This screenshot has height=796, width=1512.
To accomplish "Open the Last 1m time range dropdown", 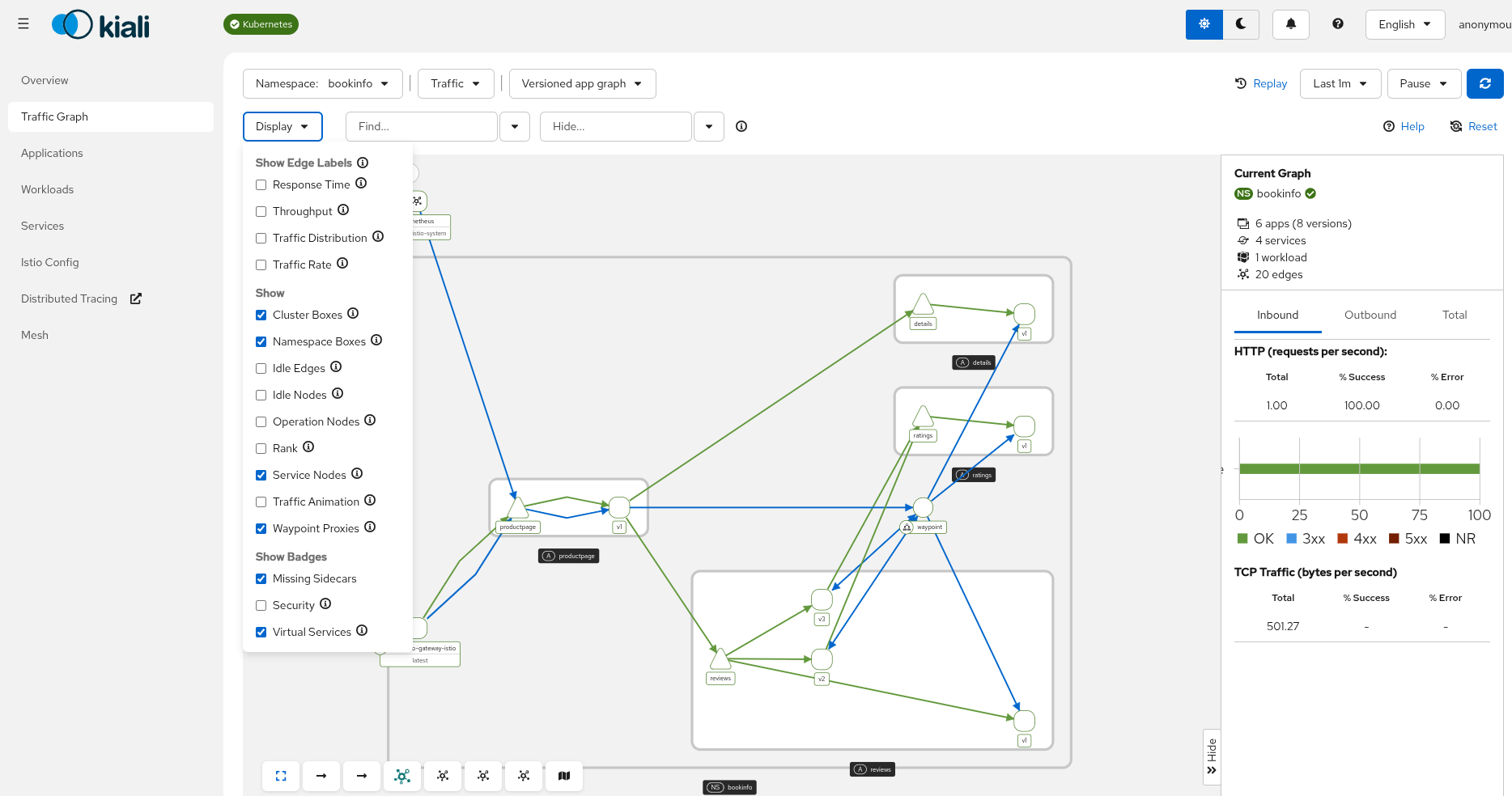I will click(x=1340, y=83).
